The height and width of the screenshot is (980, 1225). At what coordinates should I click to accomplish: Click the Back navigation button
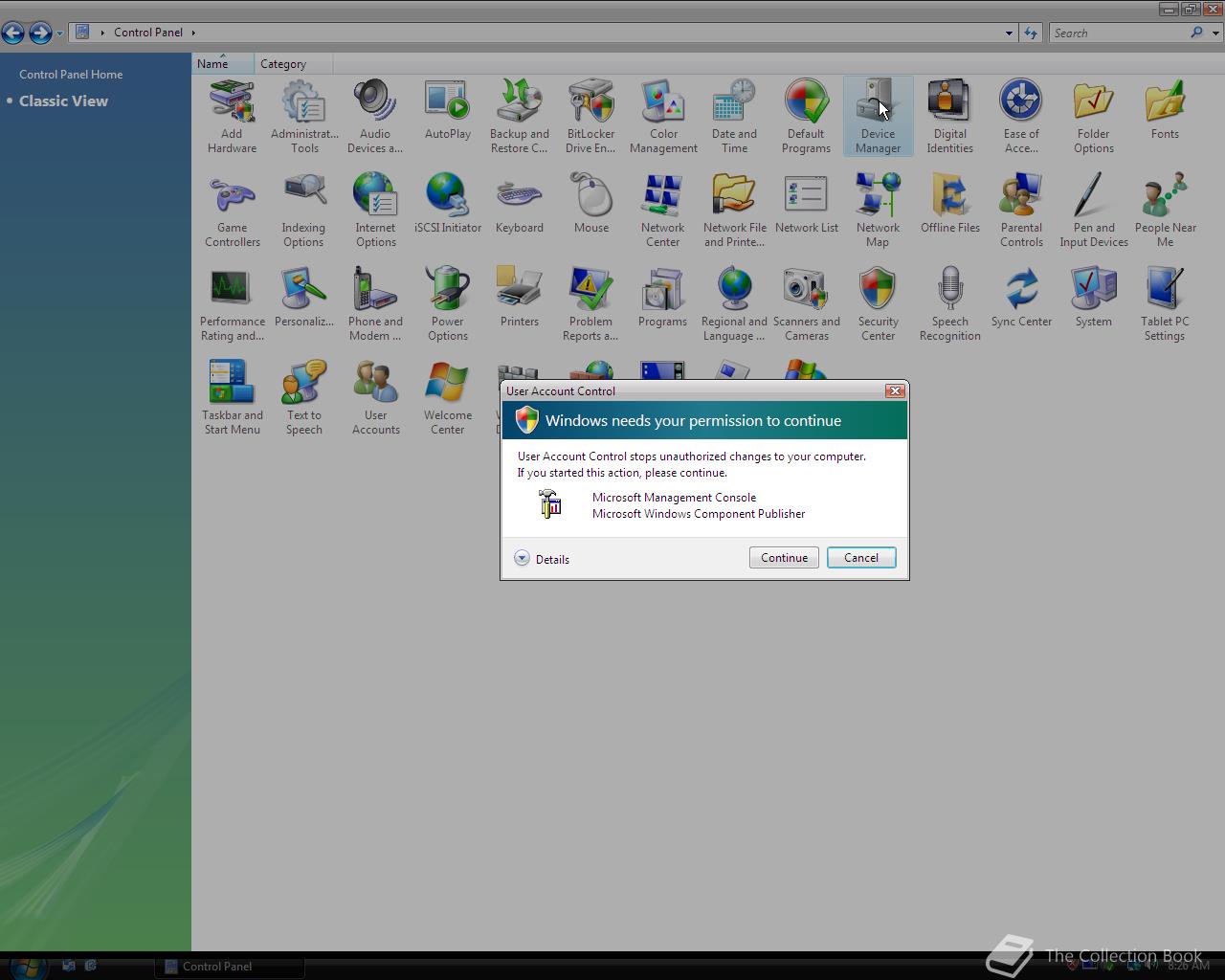click(x=13, y=33)
